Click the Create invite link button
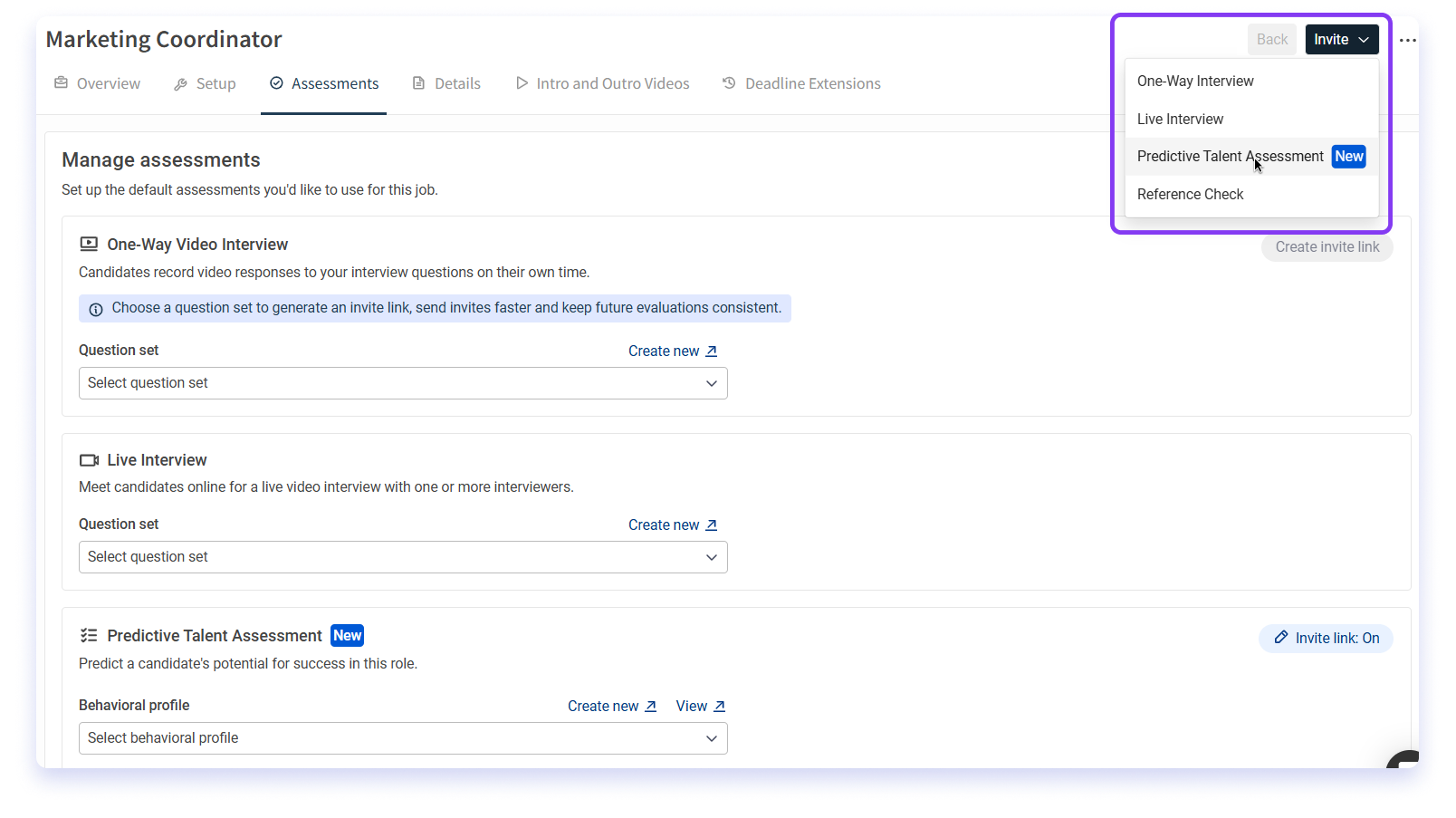The image size is (1456, 818). coord(1327,247)
